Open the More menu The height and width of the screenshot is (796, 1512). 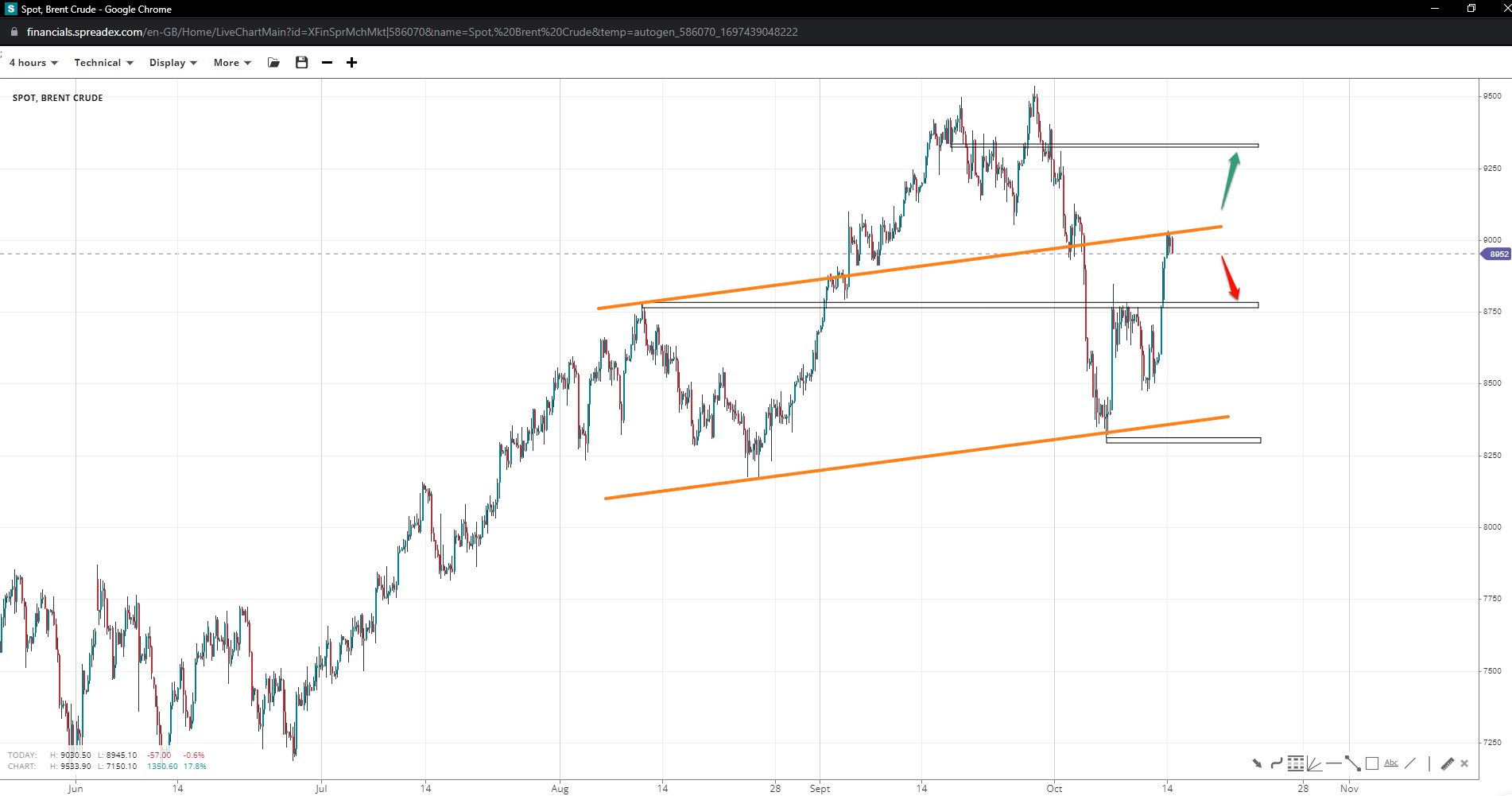tap(232, 63)
